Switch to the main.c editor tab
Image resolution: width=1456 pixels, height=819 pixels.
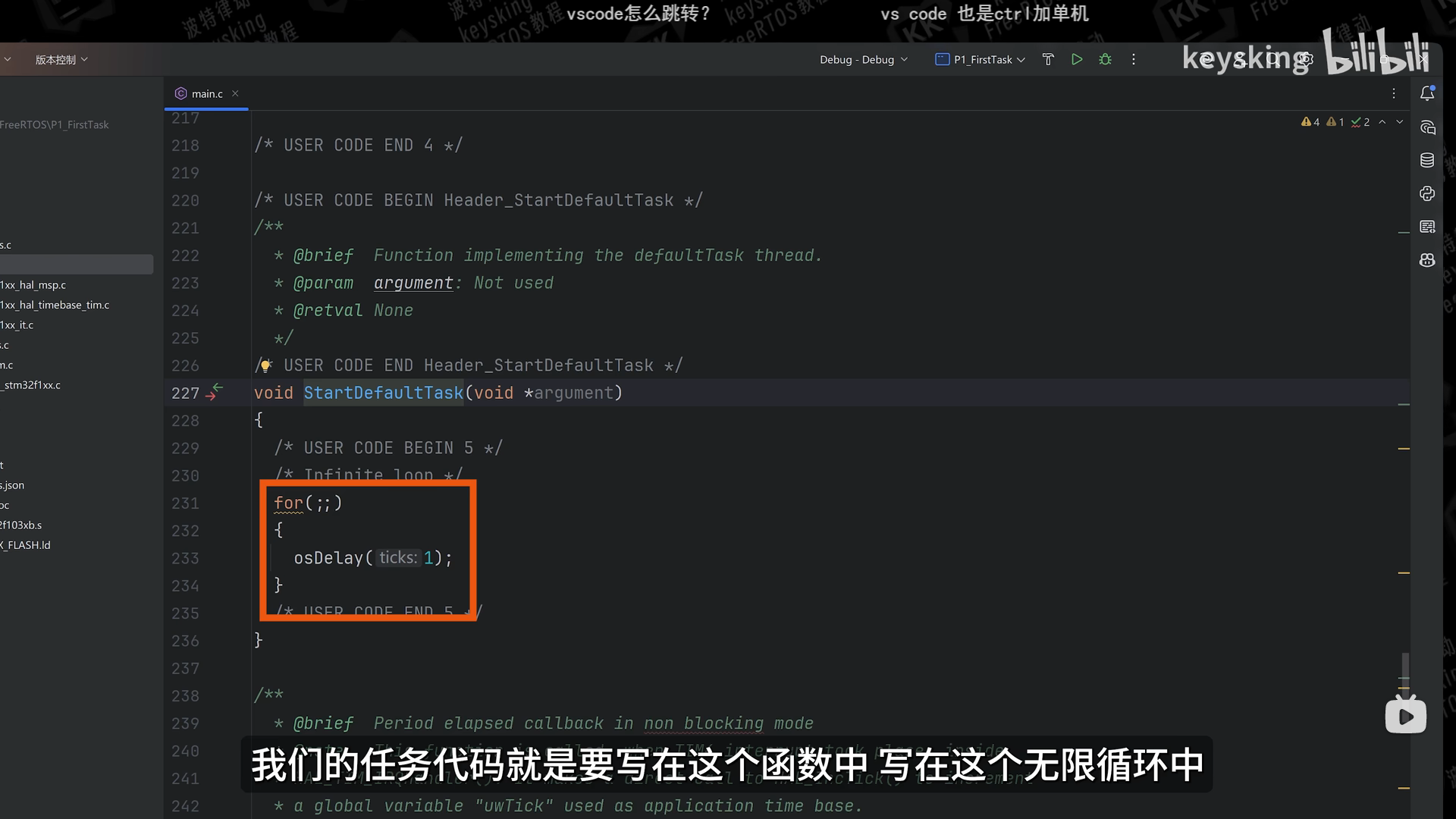click(x=206, y=93)
